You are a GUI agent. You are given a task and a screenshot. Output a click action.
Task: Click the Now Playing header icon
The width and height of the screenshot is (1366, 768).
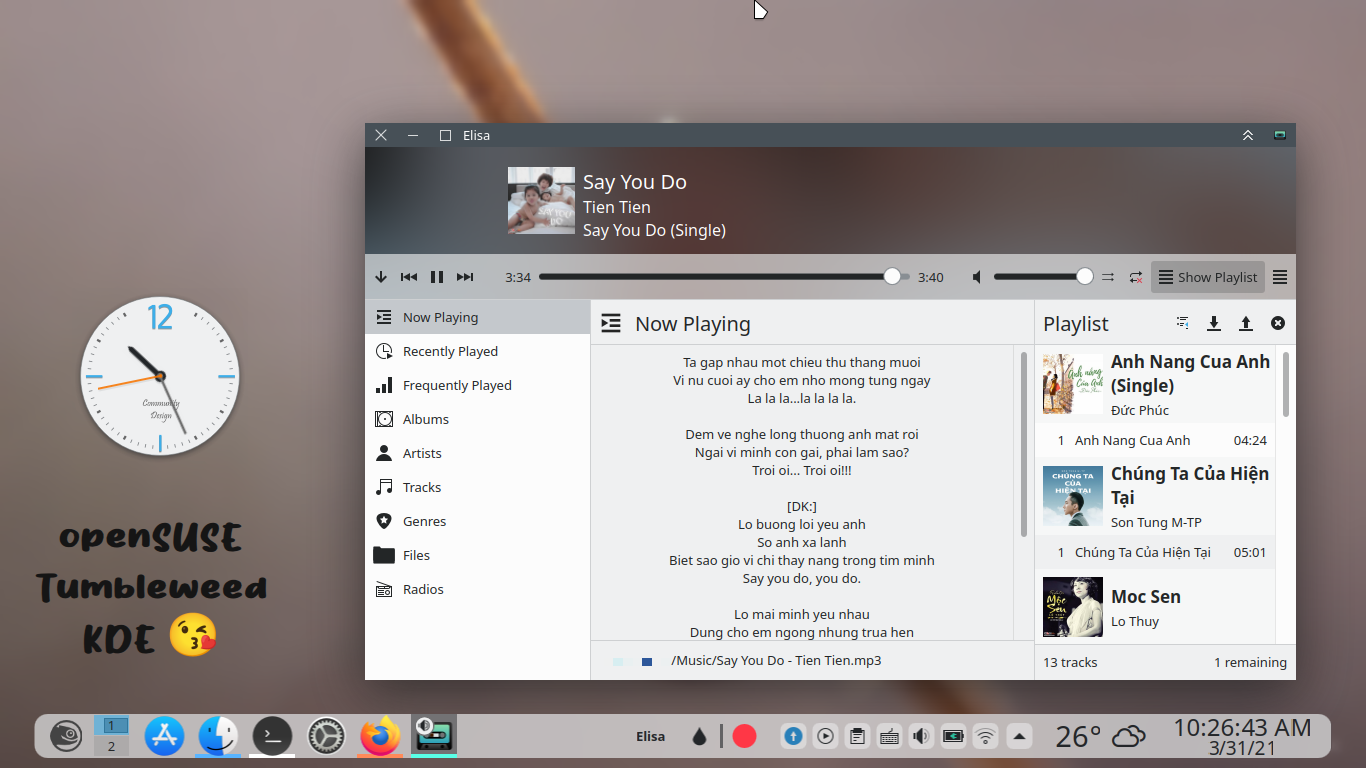610,323
